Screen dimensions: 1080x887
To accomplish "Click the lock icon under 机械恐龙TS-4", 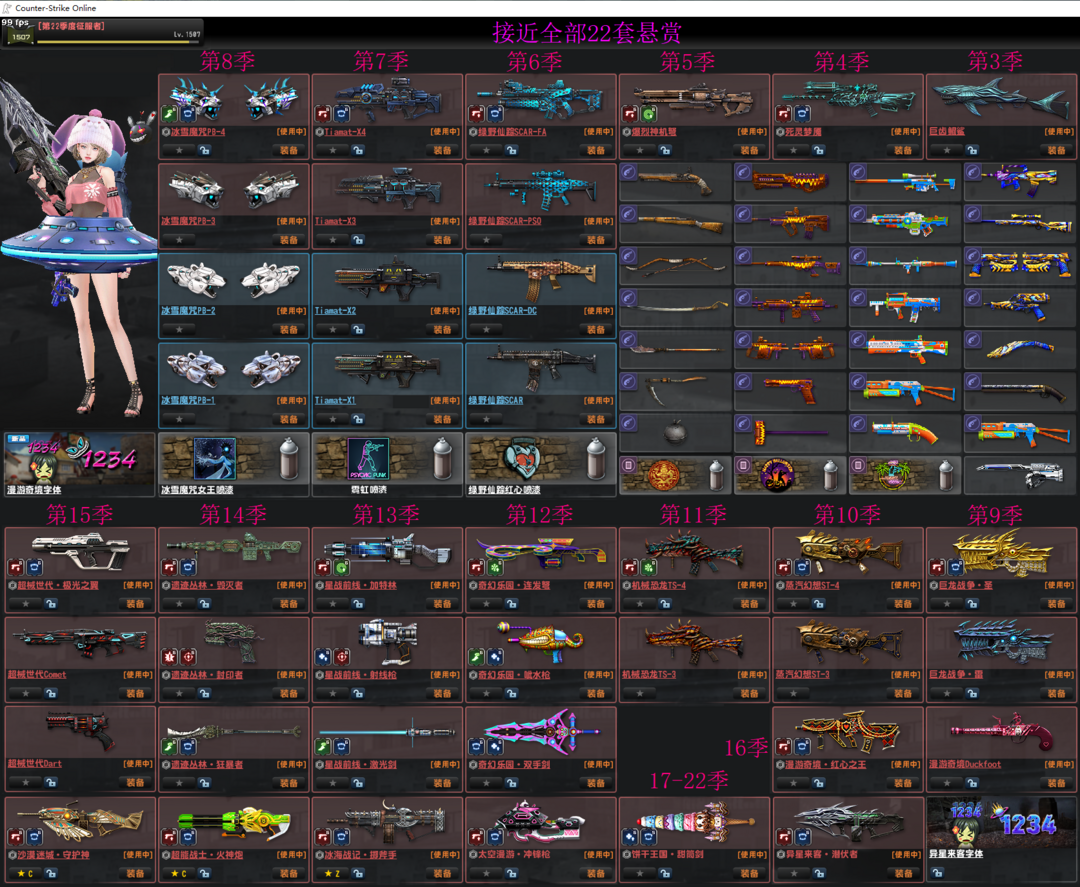I will click(665, 604).
